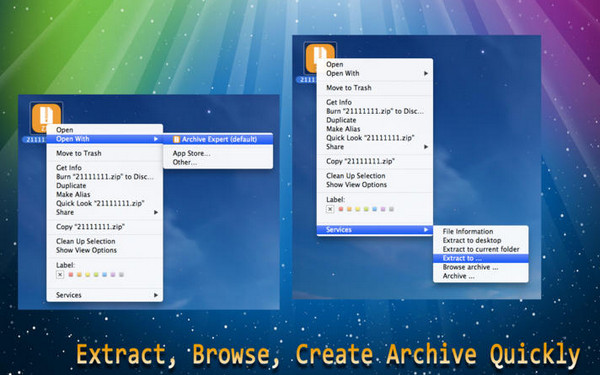Expand the unhighlighted Services submenu arrow
The width and height of the screenshot is (600, 375).
click(x=156, y=295)
